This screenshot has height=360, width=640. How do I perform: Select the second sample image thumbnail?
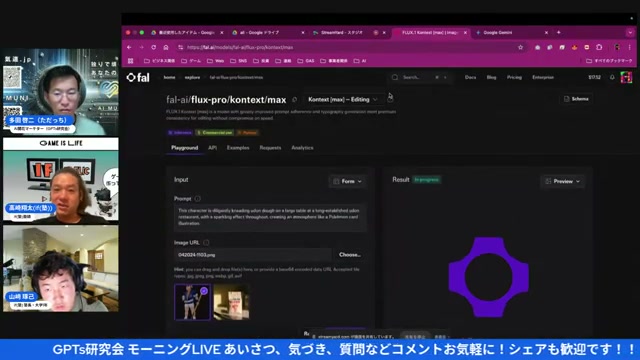coord(231,302)
